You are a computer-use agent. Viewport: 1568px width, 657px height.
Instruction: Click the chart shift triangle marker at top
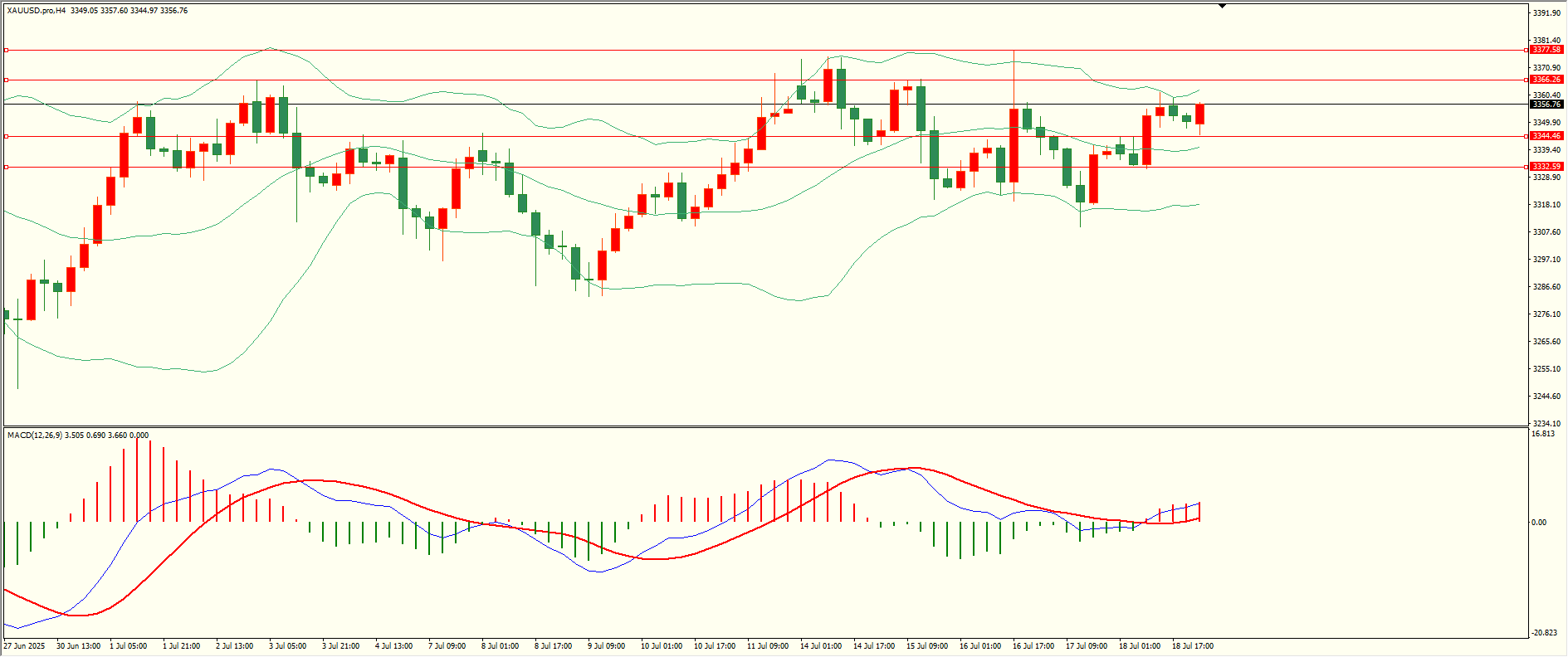tap(1222, 6)
